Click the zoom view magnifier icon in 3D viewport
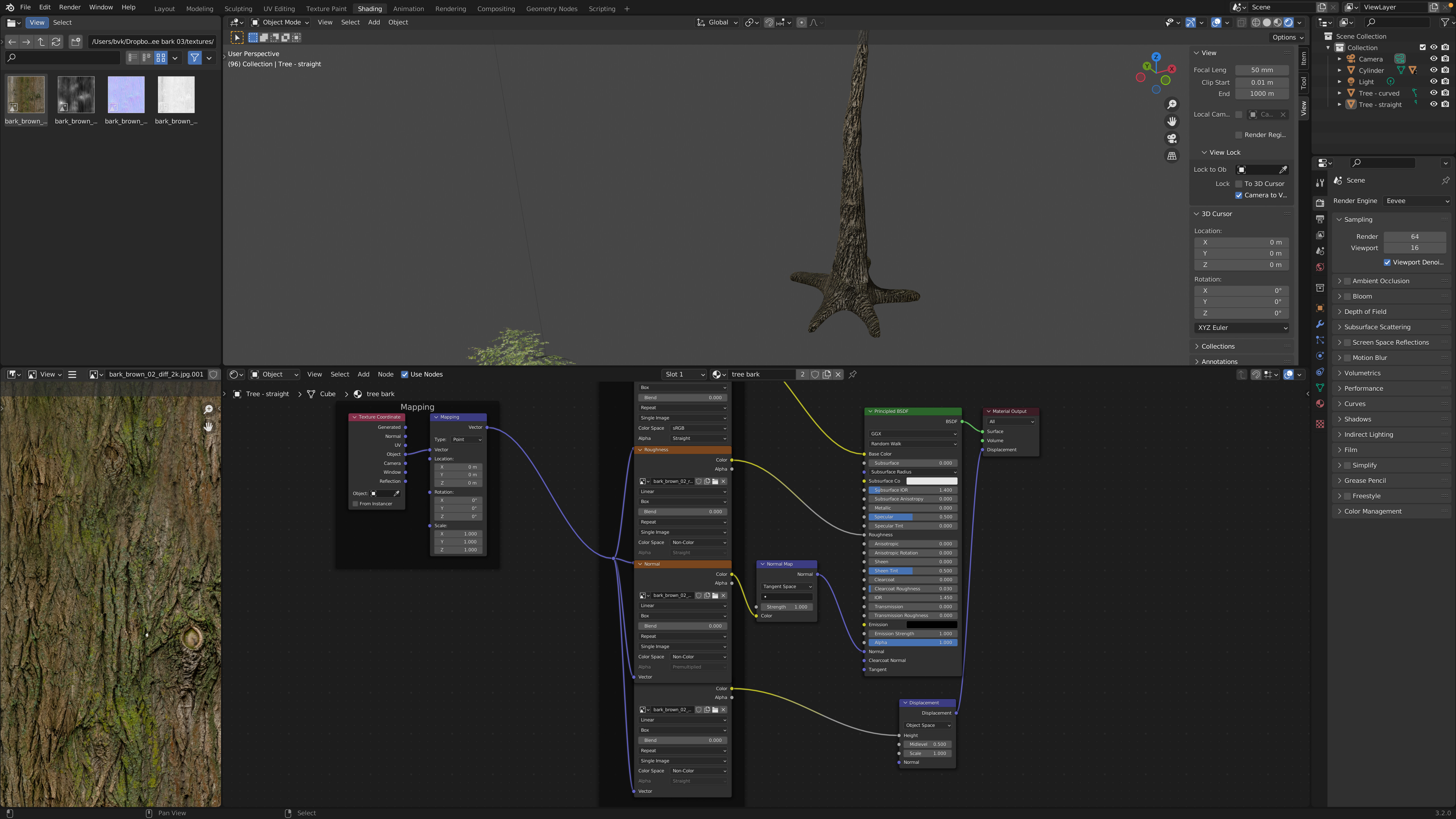The width and height of the screenshot is (1456, 819). (x=1172, y=105)
